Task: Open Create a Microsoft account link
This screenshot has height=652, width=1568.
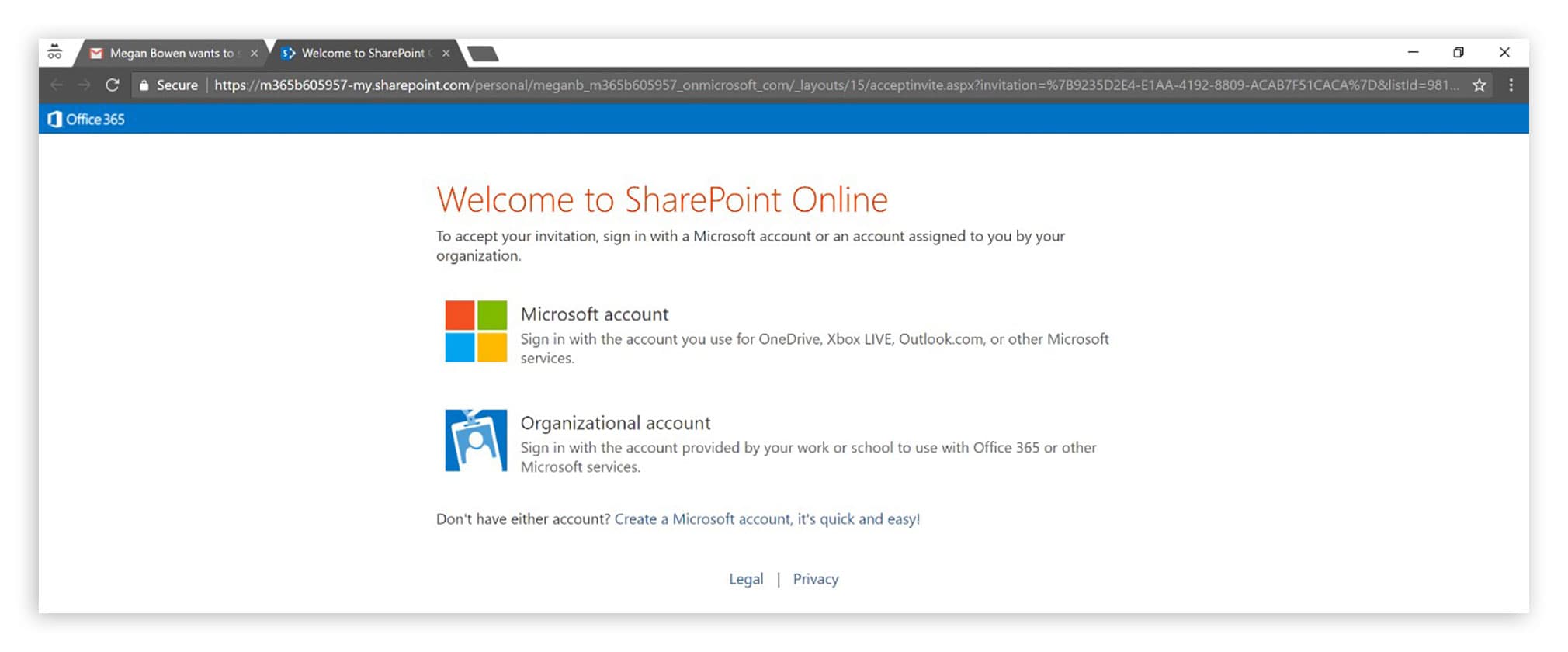Action: pos(767,519)
